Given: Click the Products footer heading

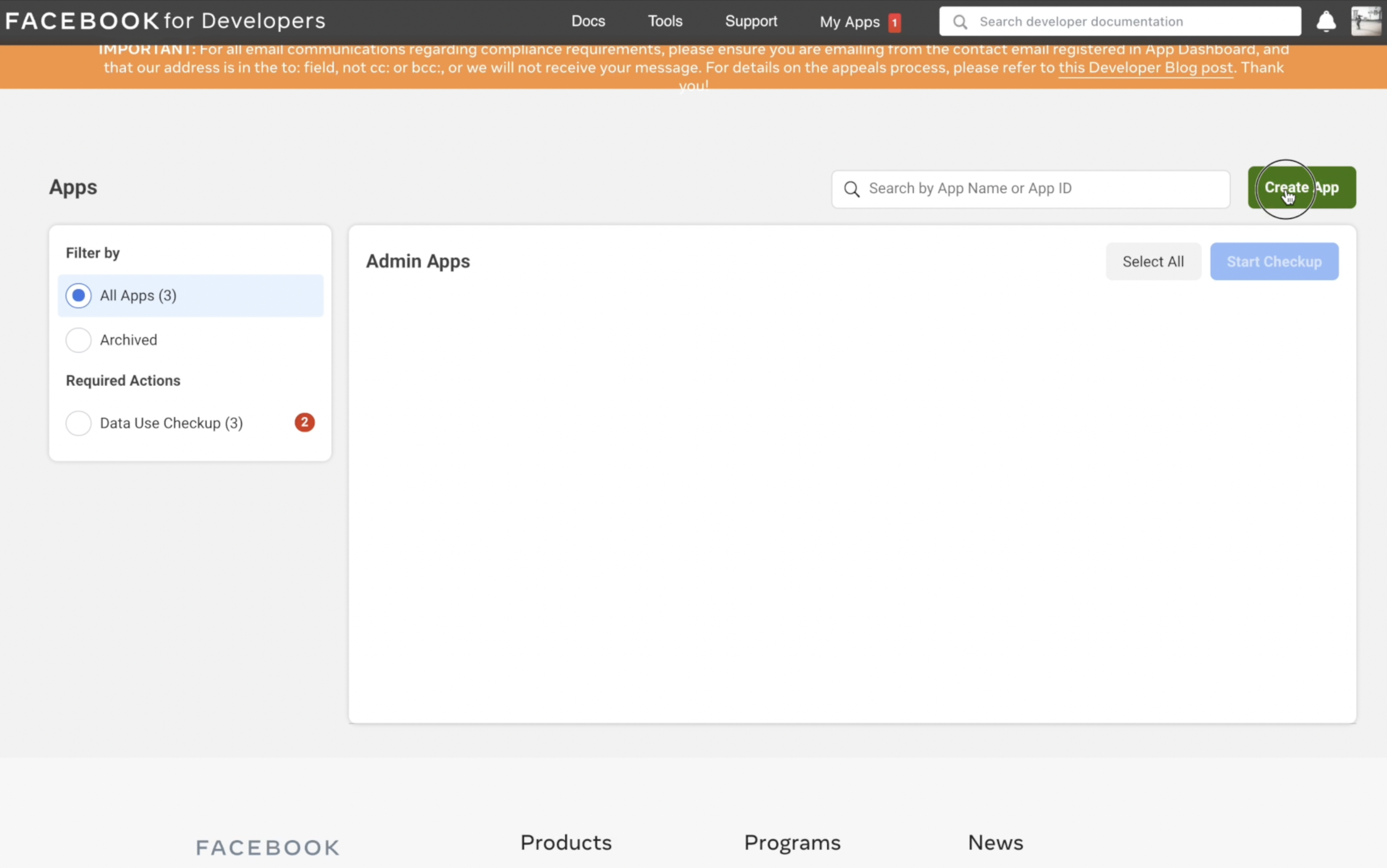Looking at the screenshot, I should coord(566,842).
